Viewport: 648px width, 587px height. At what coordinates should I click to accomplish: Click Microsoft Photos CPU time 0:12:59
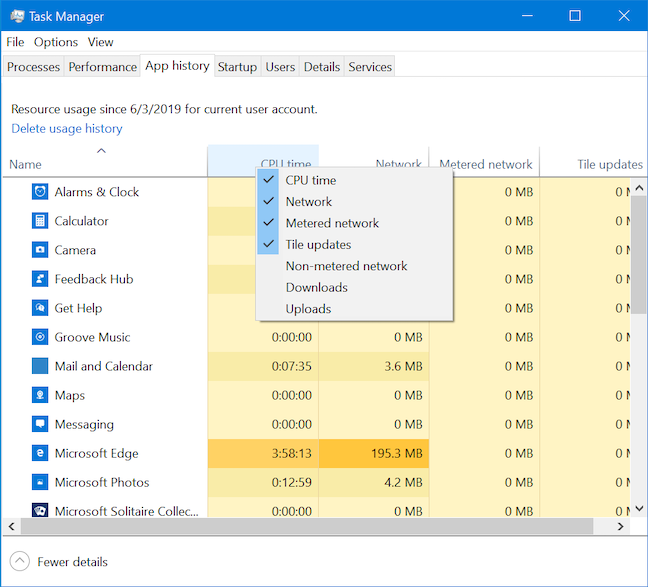coord(292,482)
